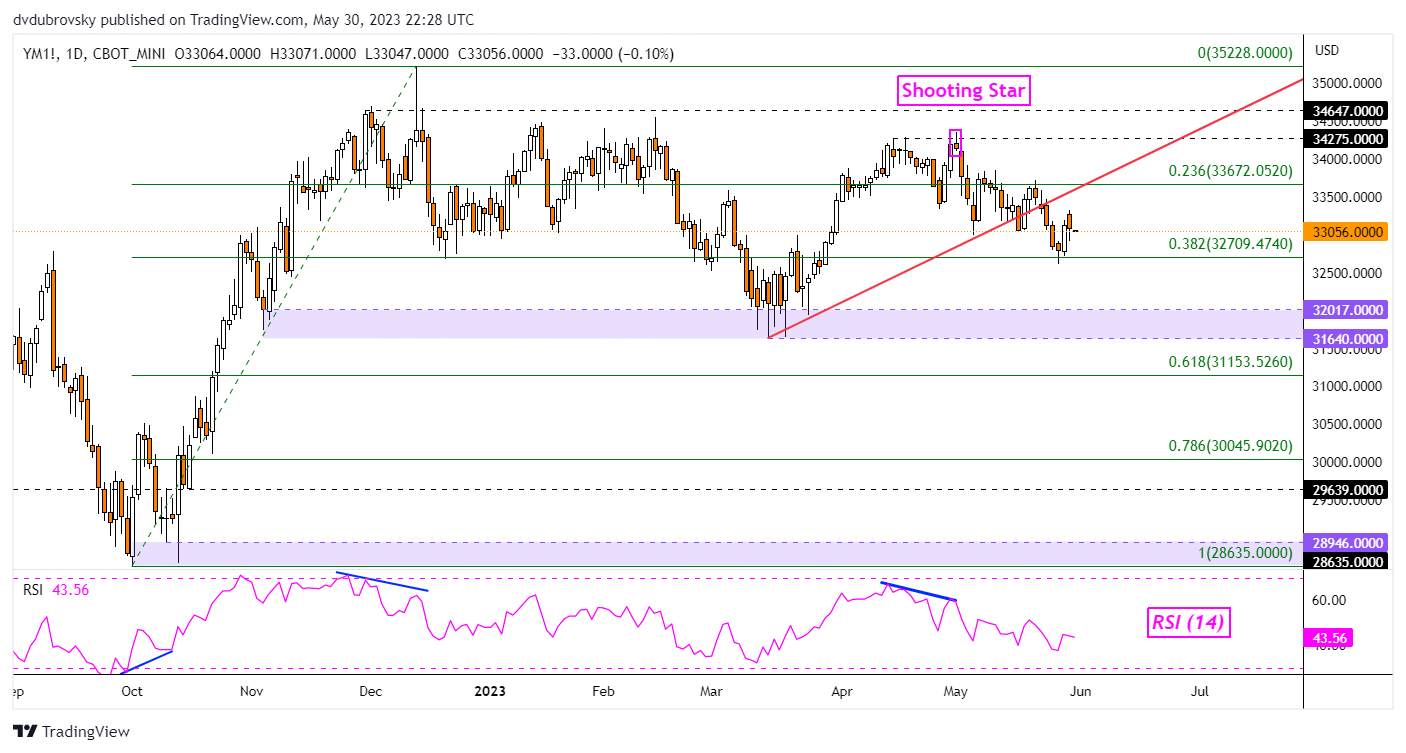This screenshot has width=1406, height=753.
Task: Click the Oct label on time axis
Action: click(x=131, y=691)
